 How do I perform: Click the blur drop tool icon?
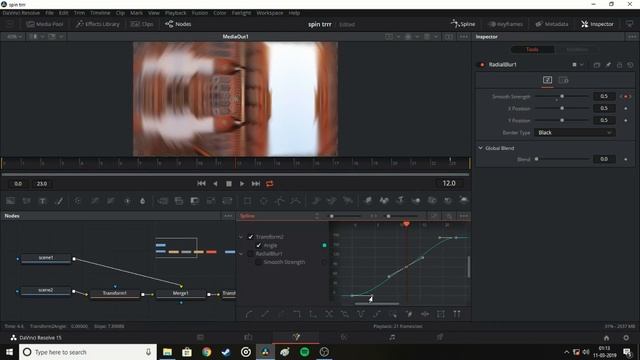point(142,200)
